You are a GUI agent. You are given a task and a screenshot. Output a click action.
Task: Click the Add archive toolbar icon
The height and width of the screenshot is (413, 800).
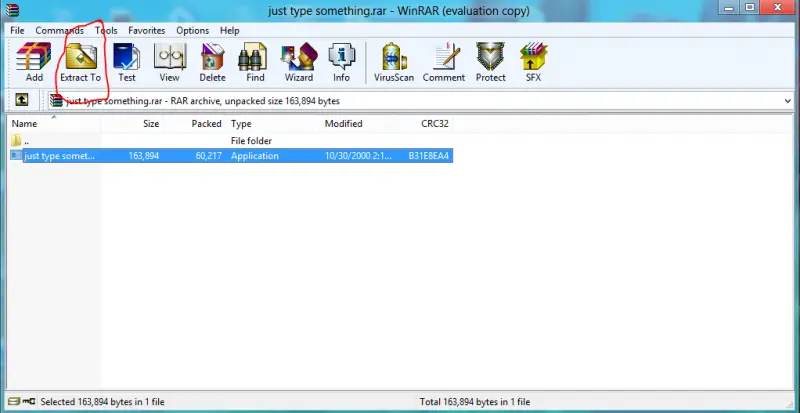pos(34,62)
